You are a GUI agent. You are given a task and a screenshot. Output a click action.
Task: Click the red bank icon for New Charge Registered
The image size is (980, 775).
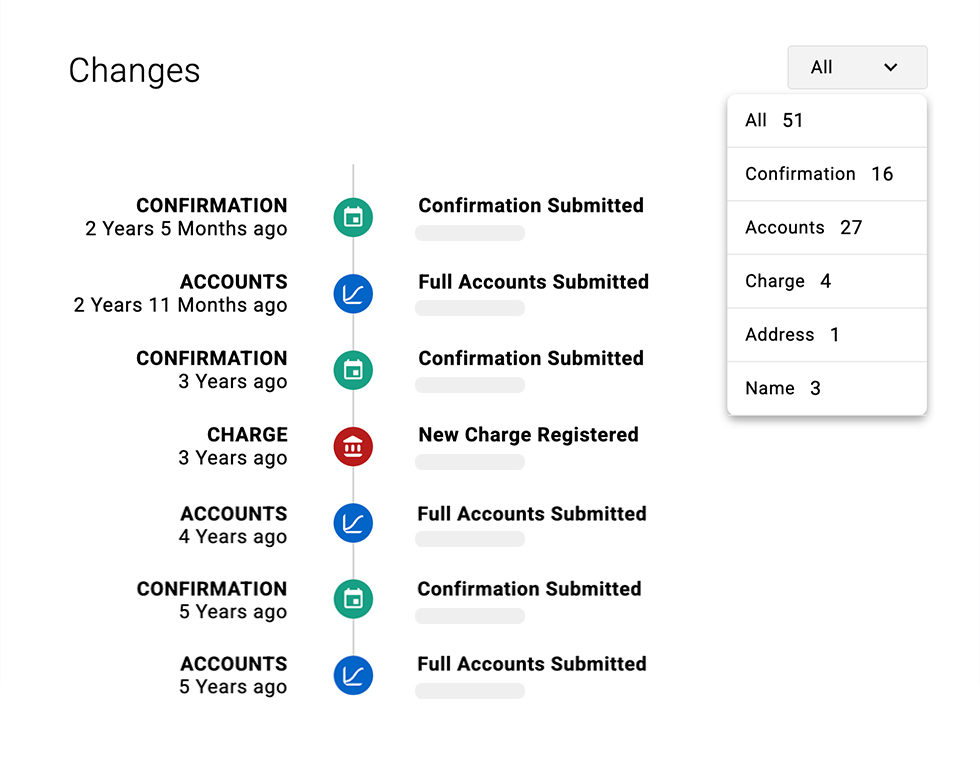(353, 447)
